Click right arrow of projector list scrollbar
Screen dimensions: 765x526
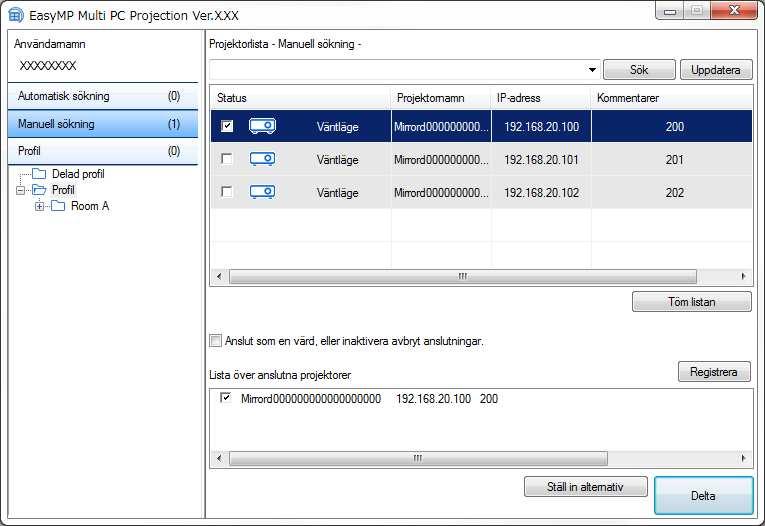pos(743,276)
